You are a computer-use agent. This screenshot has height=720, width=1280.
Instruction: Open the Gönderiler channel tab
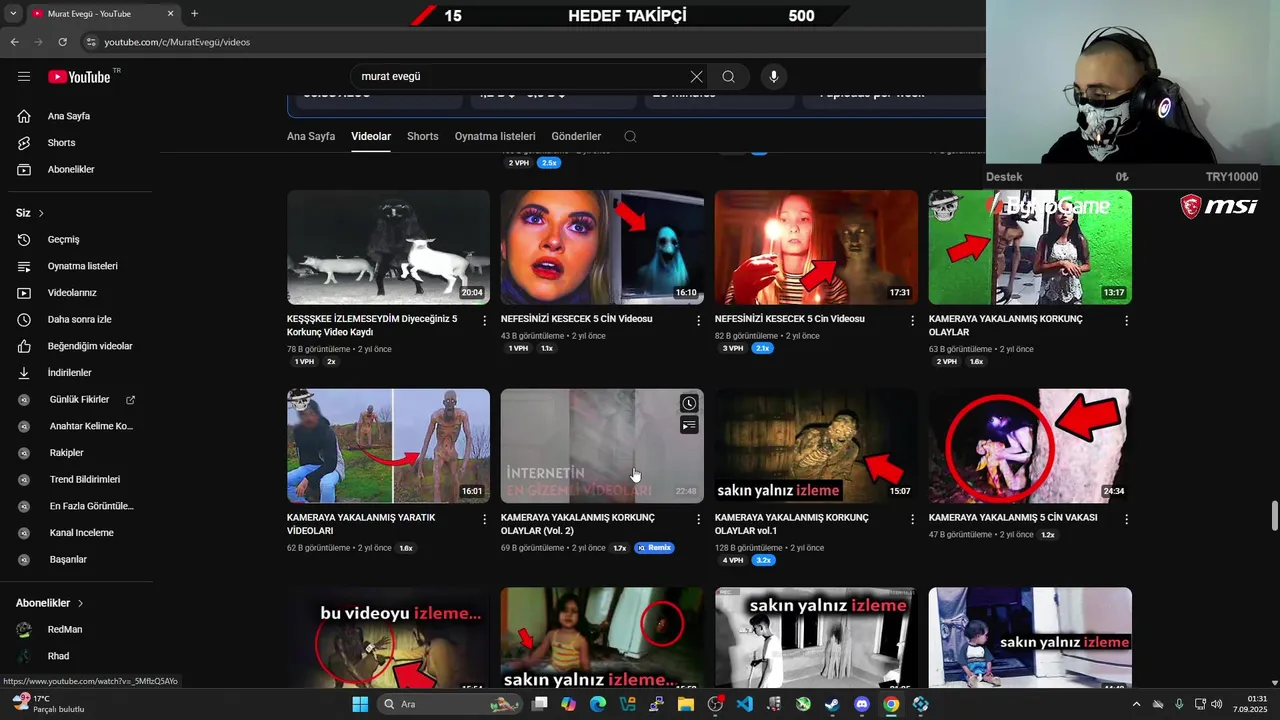576,136
